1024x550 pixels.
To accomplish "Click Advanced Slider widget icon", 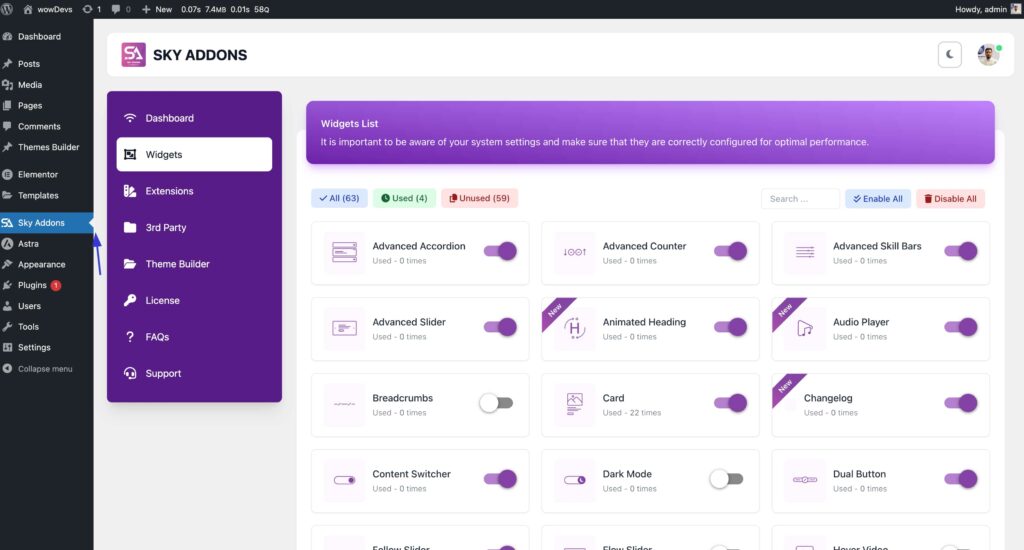I will (344, 328).
